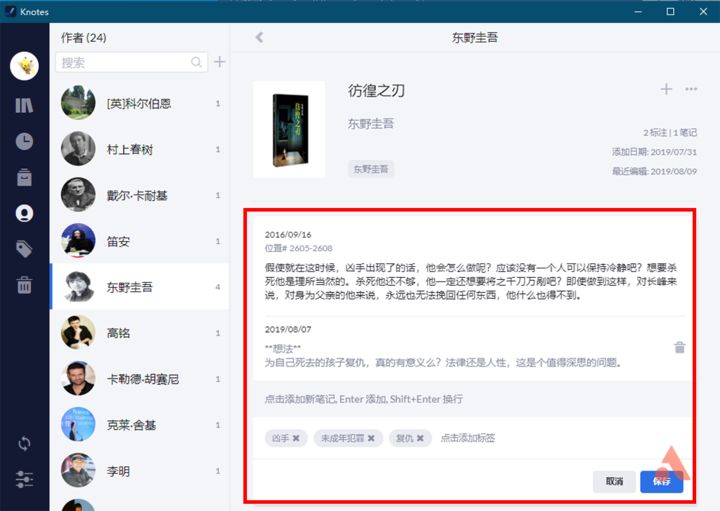The width and height of the screenshot is (720, 511).
Task: Click 村上春树 avatar photo
Action: [x=78, y=149]
